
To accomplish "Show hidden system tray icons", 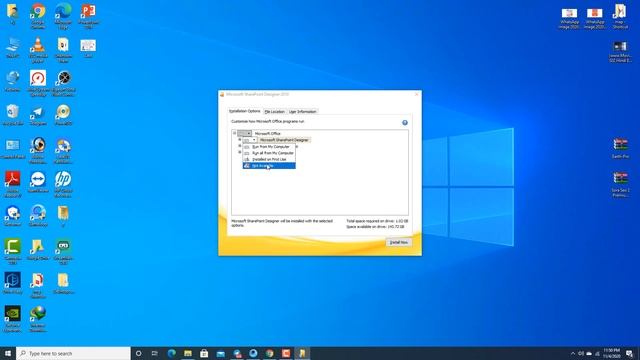I will [x=573, y=353].
